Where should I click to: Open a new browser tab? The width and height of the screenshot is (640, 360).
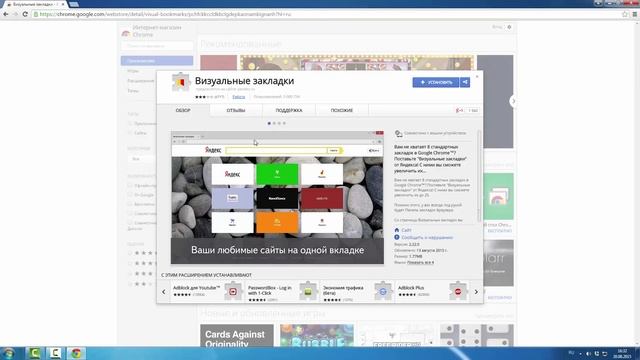tap(74, 4)
